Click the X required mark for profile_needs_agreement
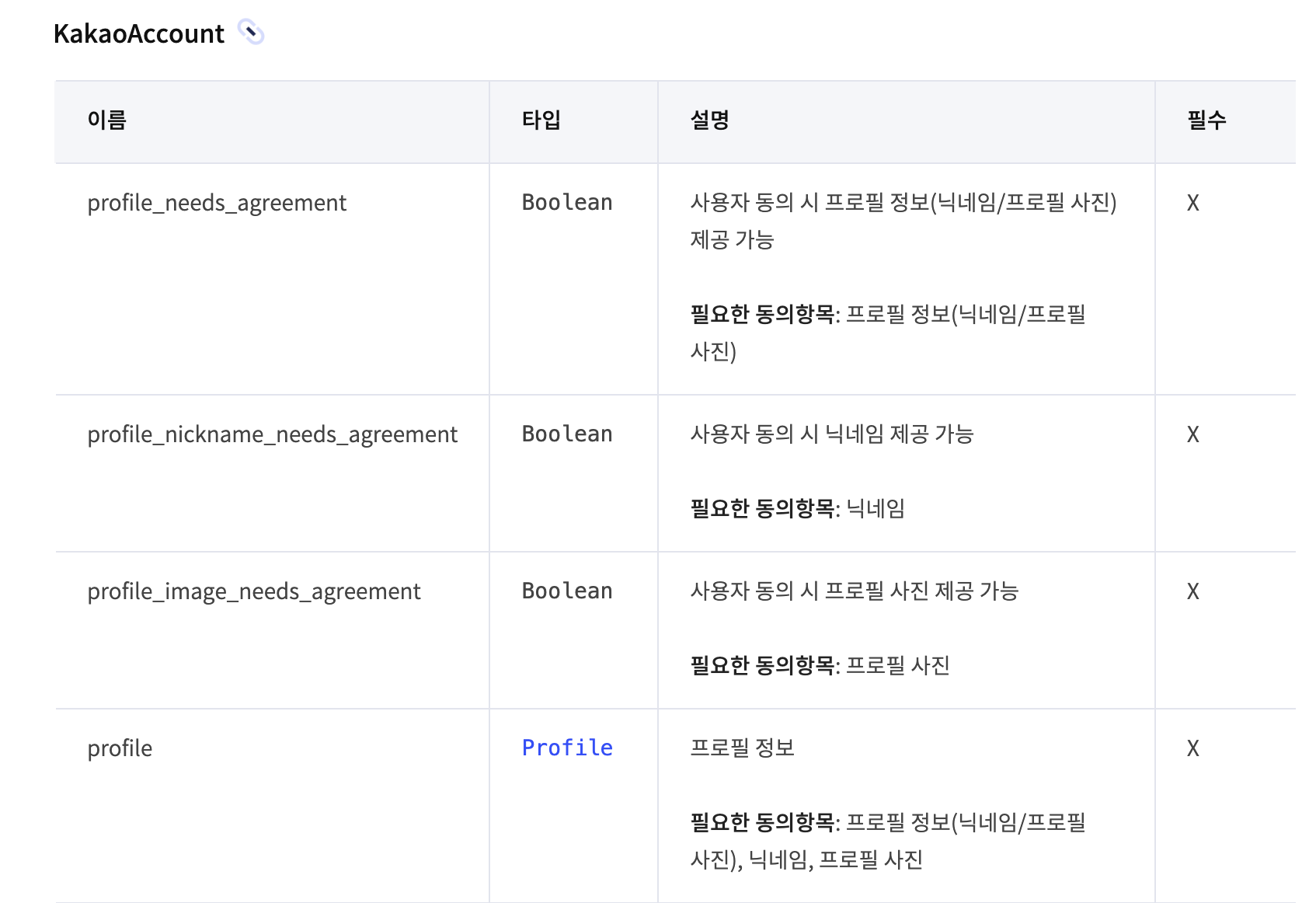This screenshot has width=1316, height=903. pos(1193,203)
